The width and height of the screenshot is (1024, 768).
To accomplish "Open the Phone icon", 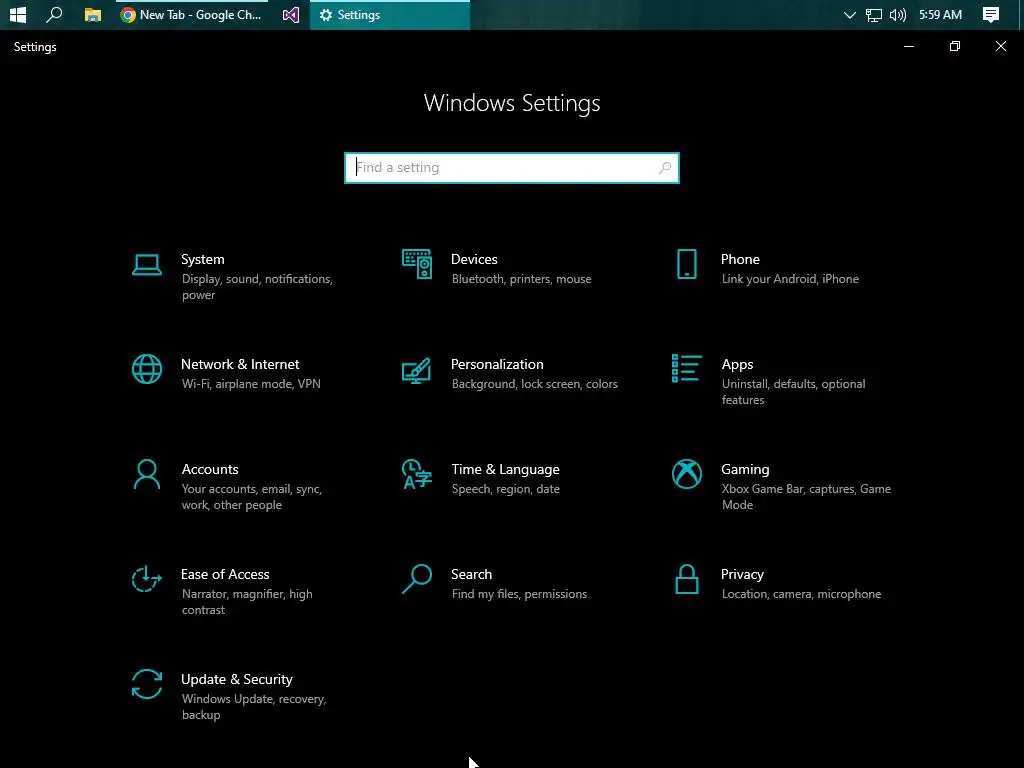I will coord(686,264).
